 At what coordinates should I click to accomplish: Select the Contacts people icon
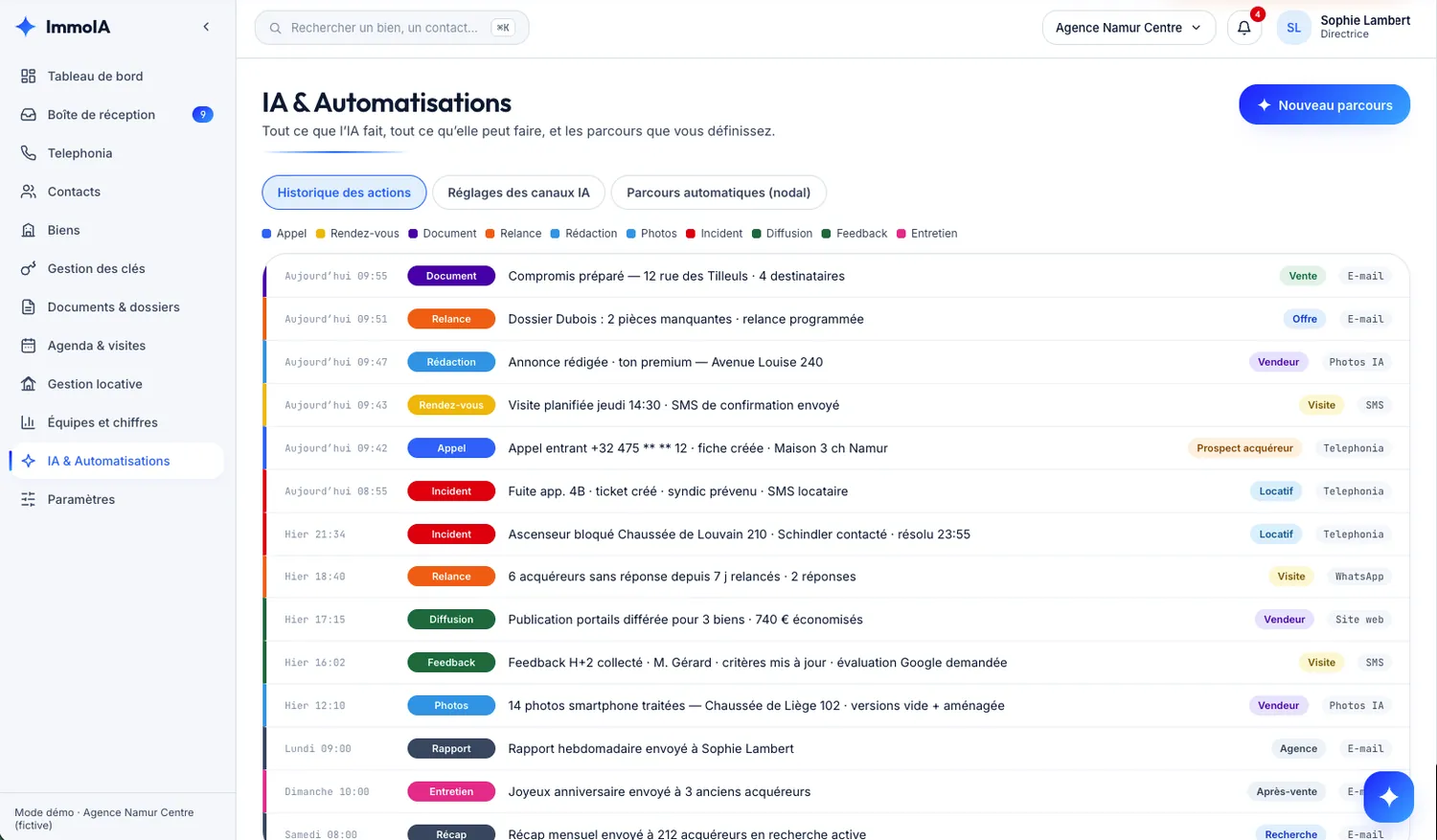click(29, 192)
